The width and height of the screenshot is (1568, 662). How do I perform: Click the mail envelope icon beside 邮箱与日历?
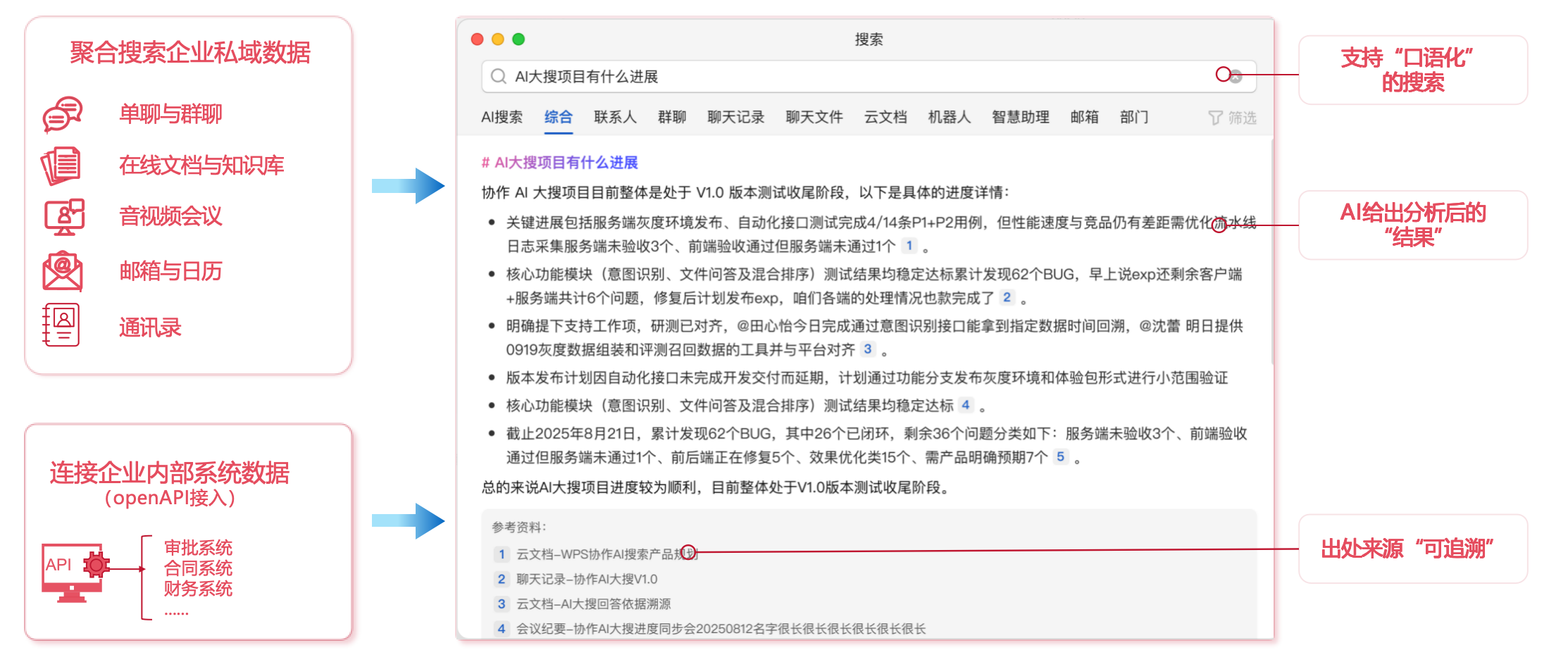coord(62,271)
